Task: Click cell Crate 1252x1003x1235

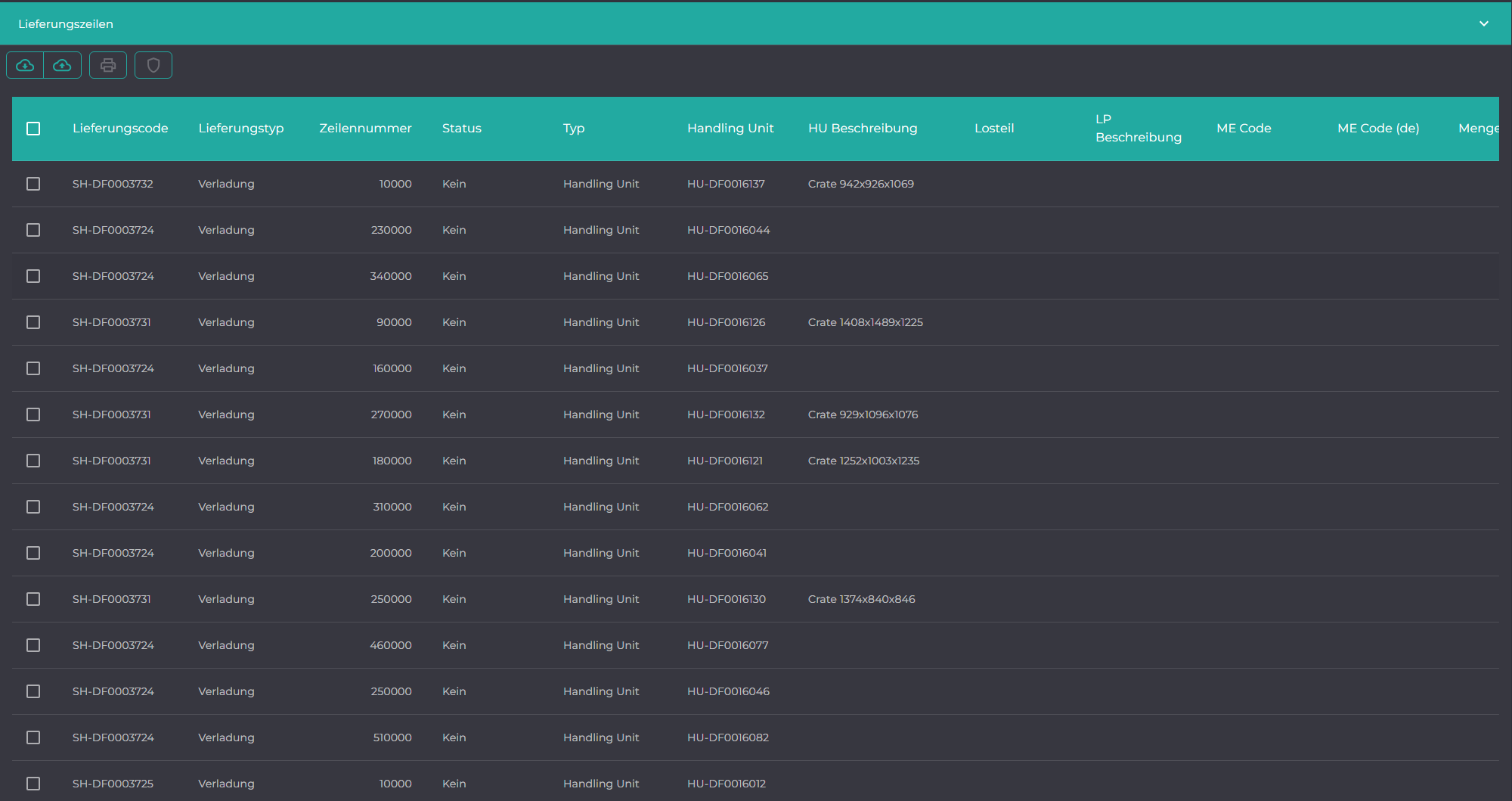Action: coord(864,461)
